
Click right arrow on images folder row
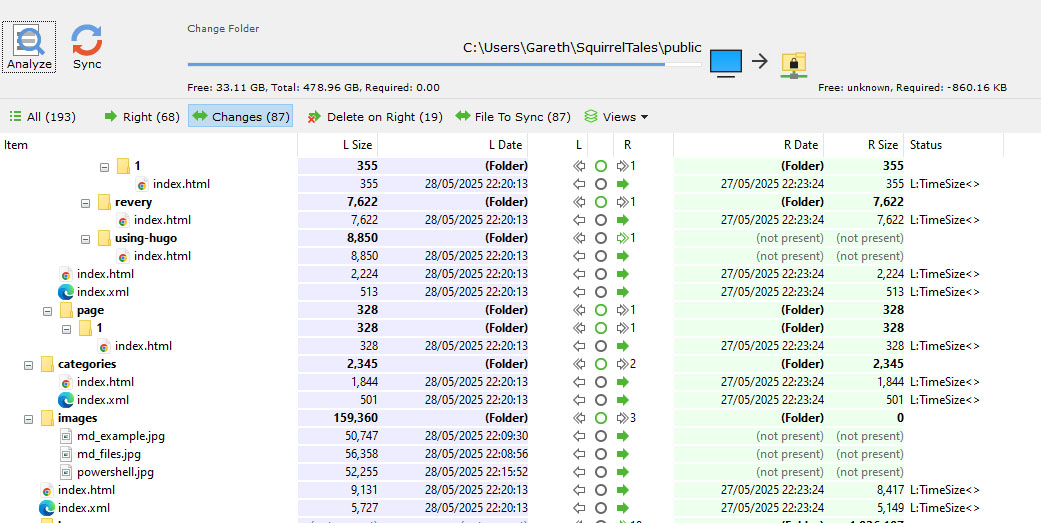[x=623, y=418]
